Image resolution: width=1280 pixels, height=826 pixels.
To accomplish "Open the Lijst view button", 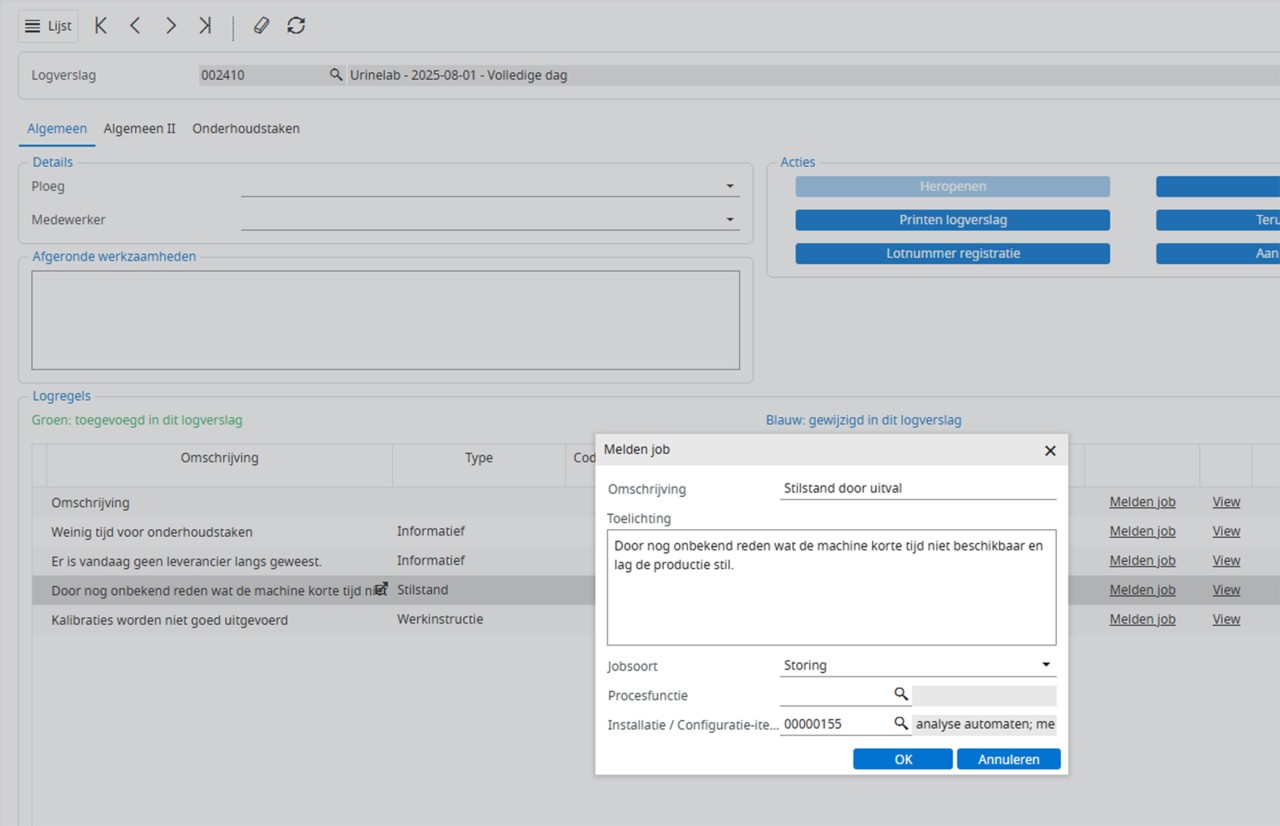I will [x=48, y=26].
